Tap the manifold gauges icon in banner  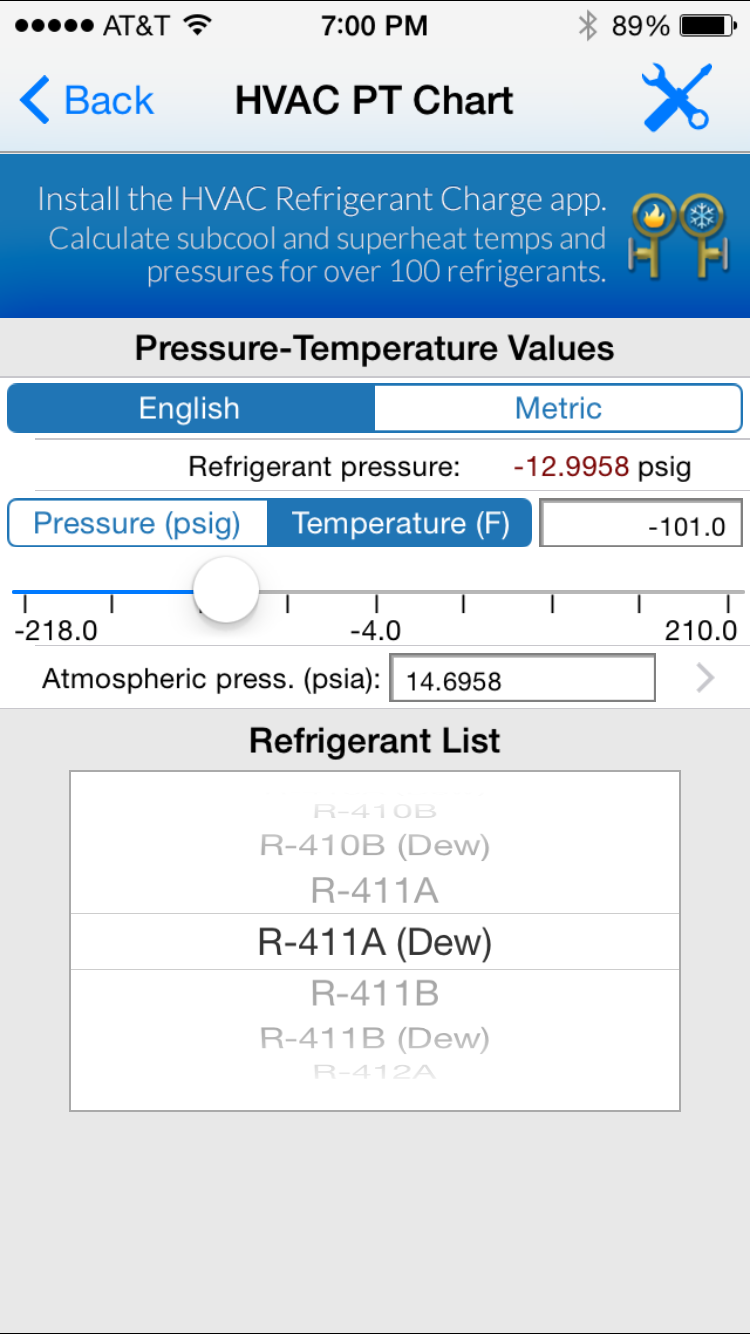tap(677, 235)
